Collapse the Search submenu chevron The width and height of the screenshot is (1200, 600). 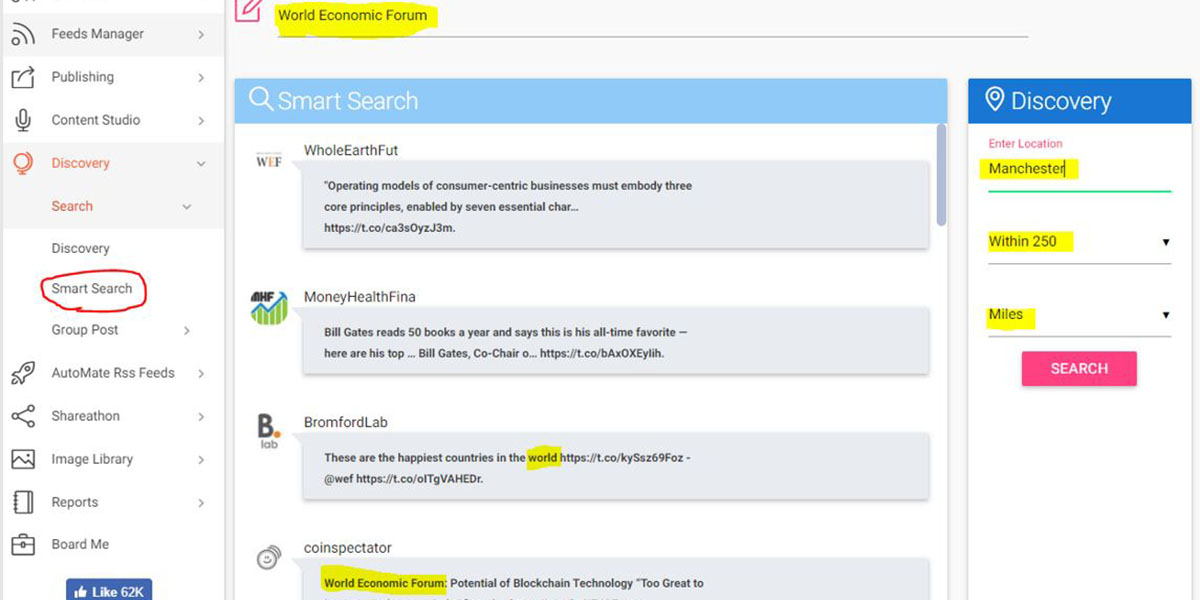(186, 207)
